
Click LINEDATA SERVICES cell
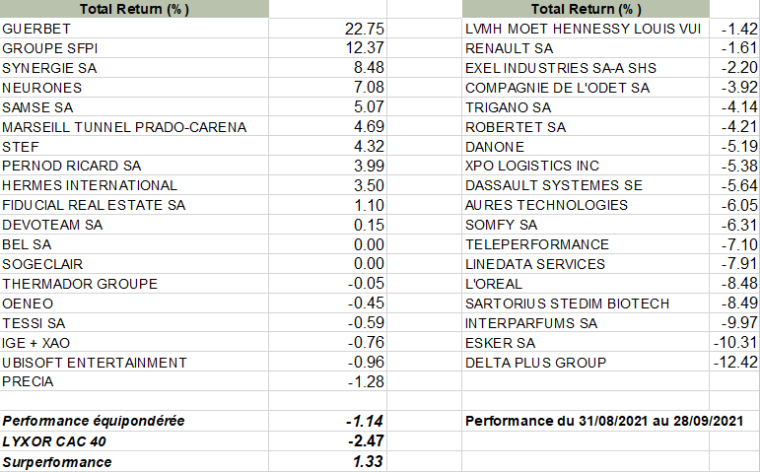[586, 265]
